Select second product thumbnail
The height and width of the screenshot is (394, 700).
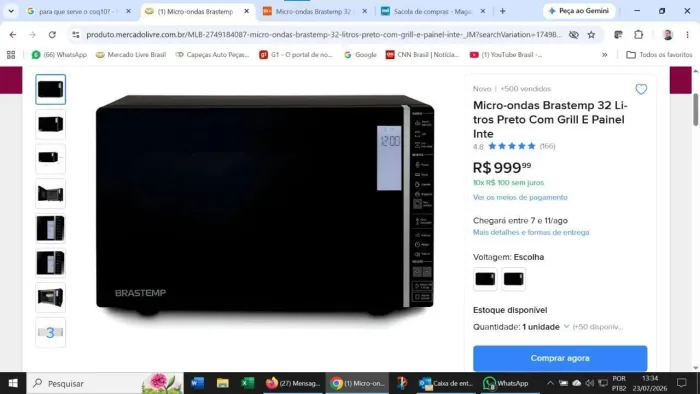(x=50, y=124)
